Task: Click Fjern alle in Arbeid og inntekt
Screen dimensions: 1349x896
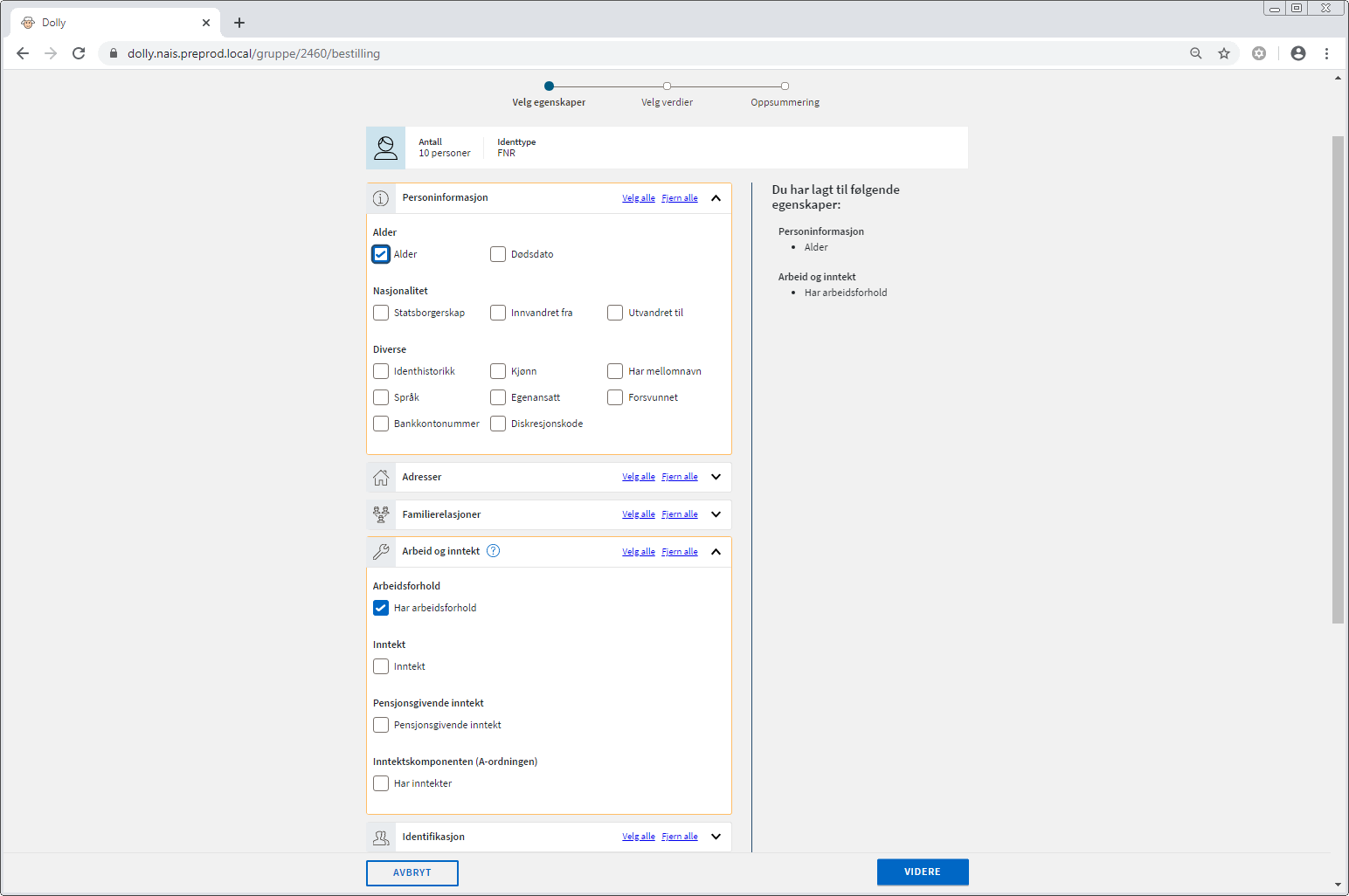Action: coord(680,552)
